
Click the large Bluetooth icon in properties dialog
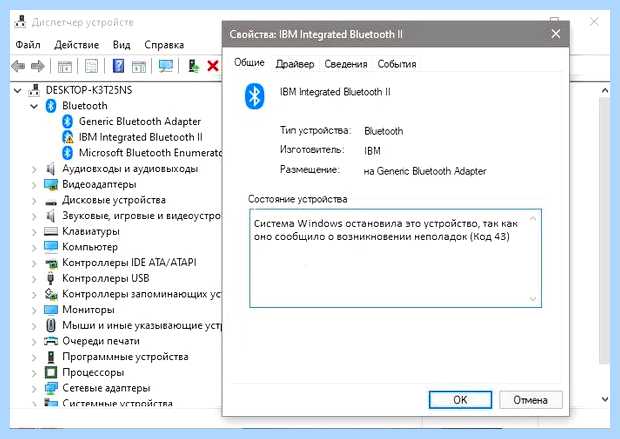click(x=254, y=96)
